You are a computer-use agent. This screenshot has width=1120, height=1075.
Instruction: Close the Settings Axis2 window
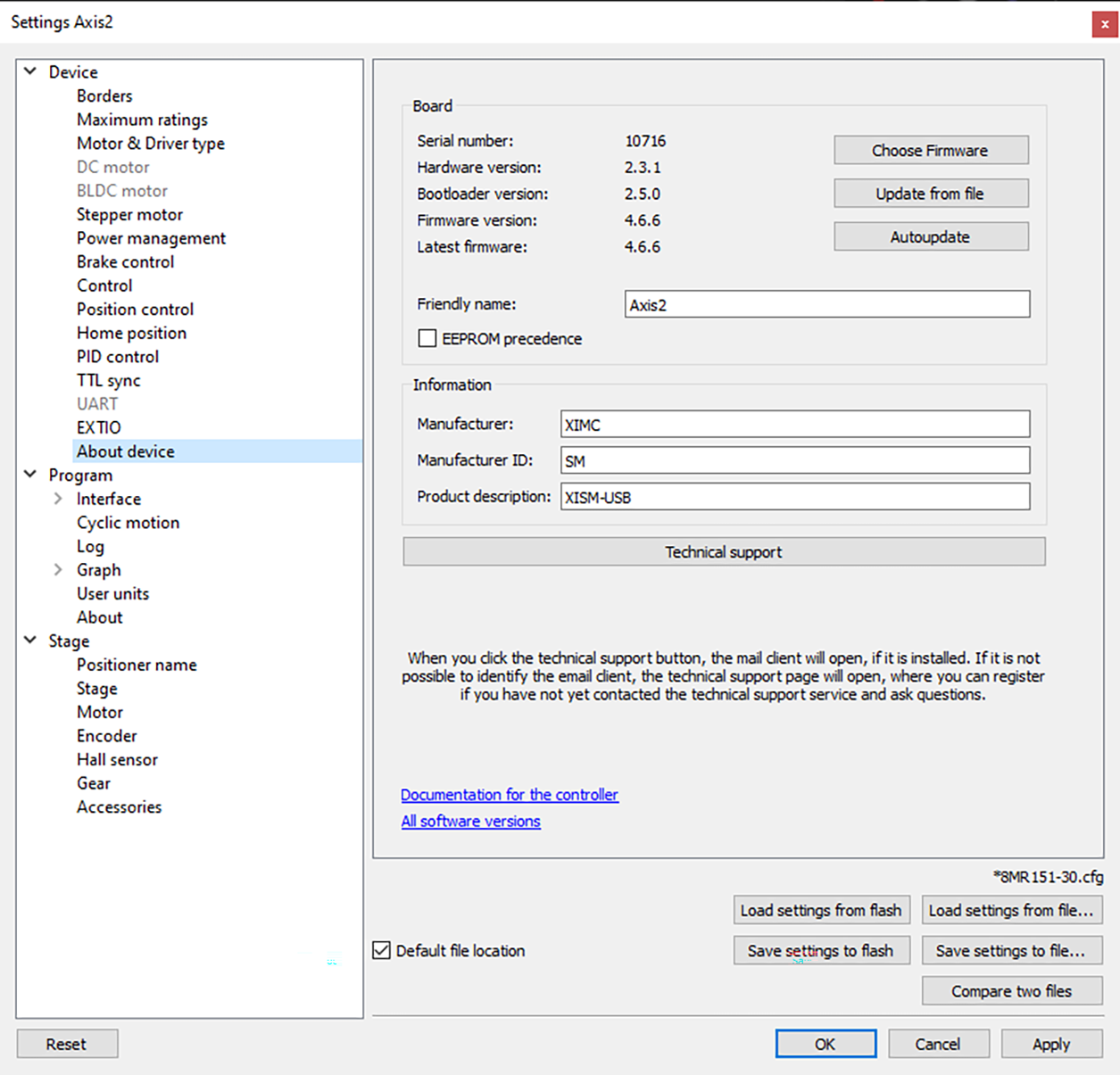pyautogui.click(x=1104, y=24)
